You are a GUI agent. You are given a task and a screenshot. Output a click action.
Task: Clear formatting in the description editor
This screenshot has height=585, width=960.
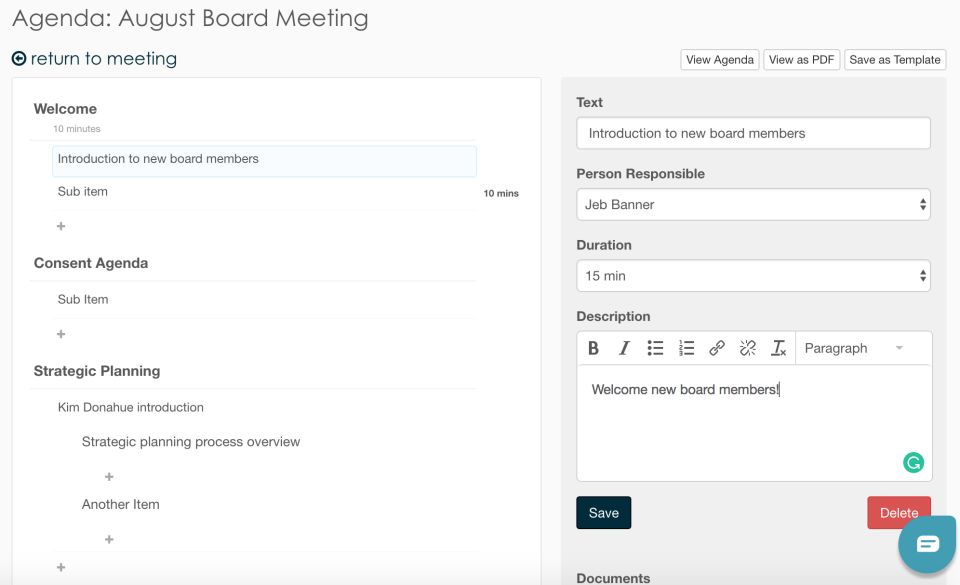pos(779,348)
